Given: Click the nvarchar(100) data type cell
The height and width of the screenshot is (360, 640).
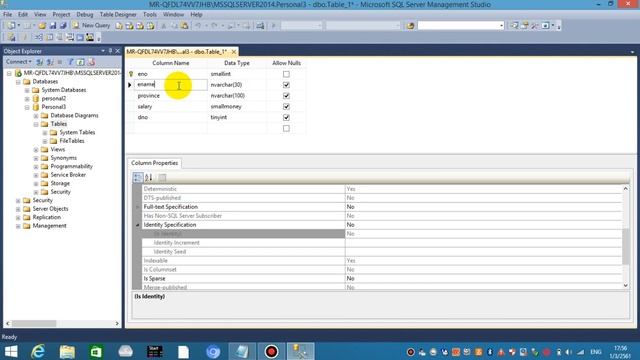Looking at the screenshot, I should tap(237, 96).
